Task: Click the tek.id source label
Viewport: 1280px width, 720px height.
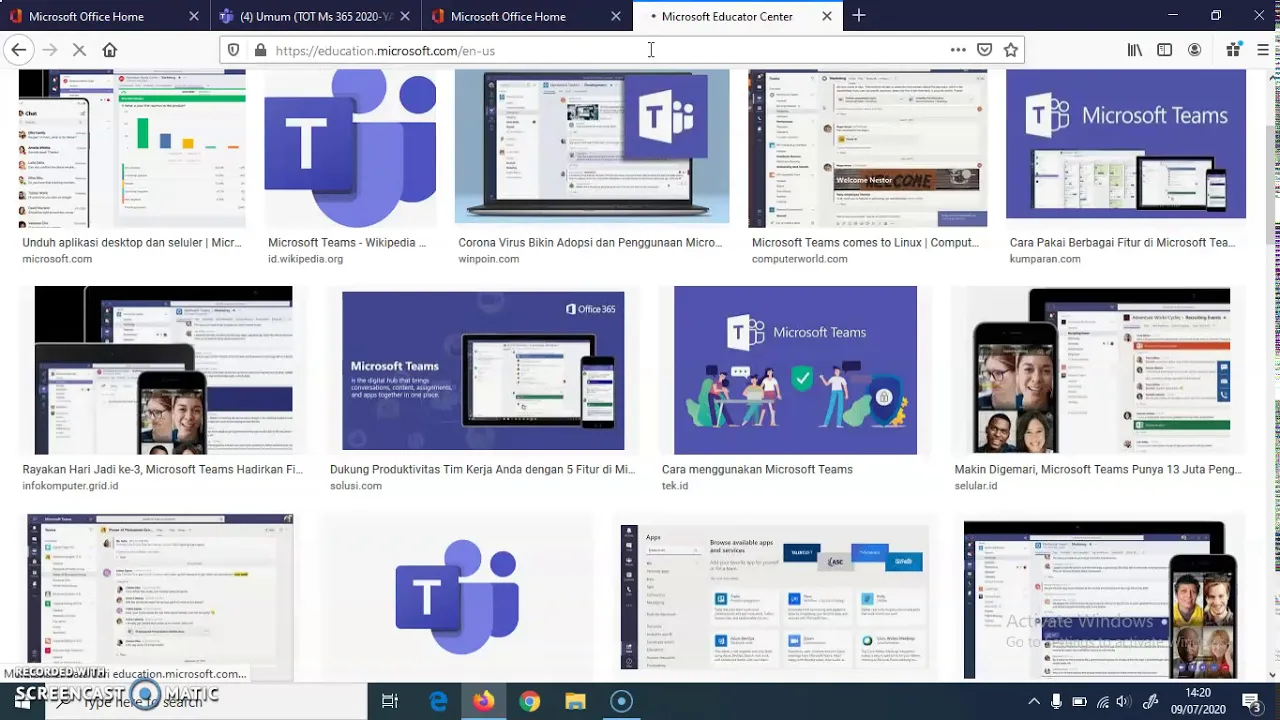Action: [675, 486]
